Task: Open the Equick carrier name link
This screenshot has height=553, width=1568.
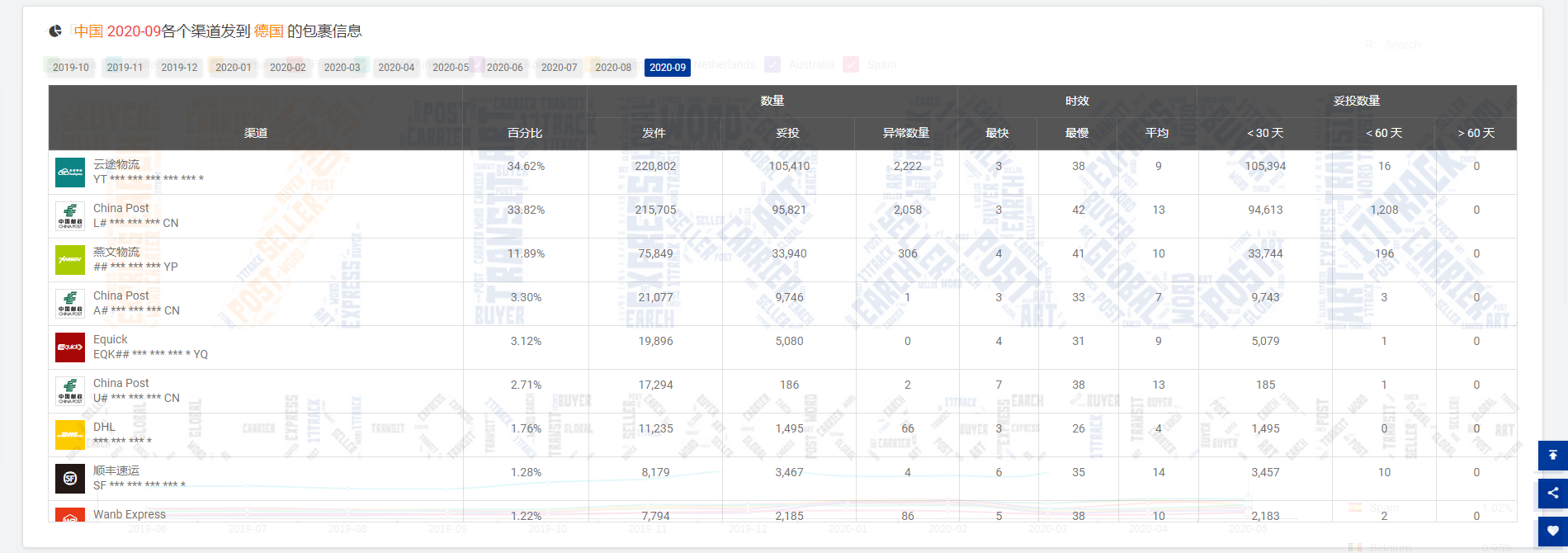Action: pyautogui.click(x=111, y=339)
